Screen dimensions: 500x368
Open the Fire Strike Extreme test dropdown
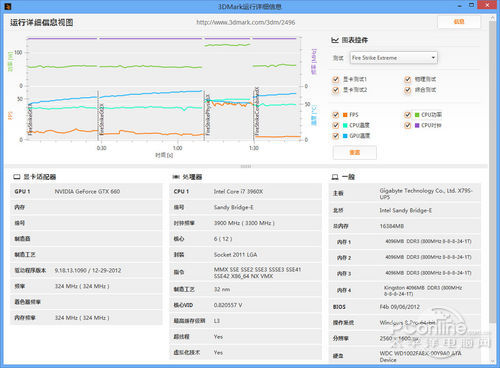393,58
